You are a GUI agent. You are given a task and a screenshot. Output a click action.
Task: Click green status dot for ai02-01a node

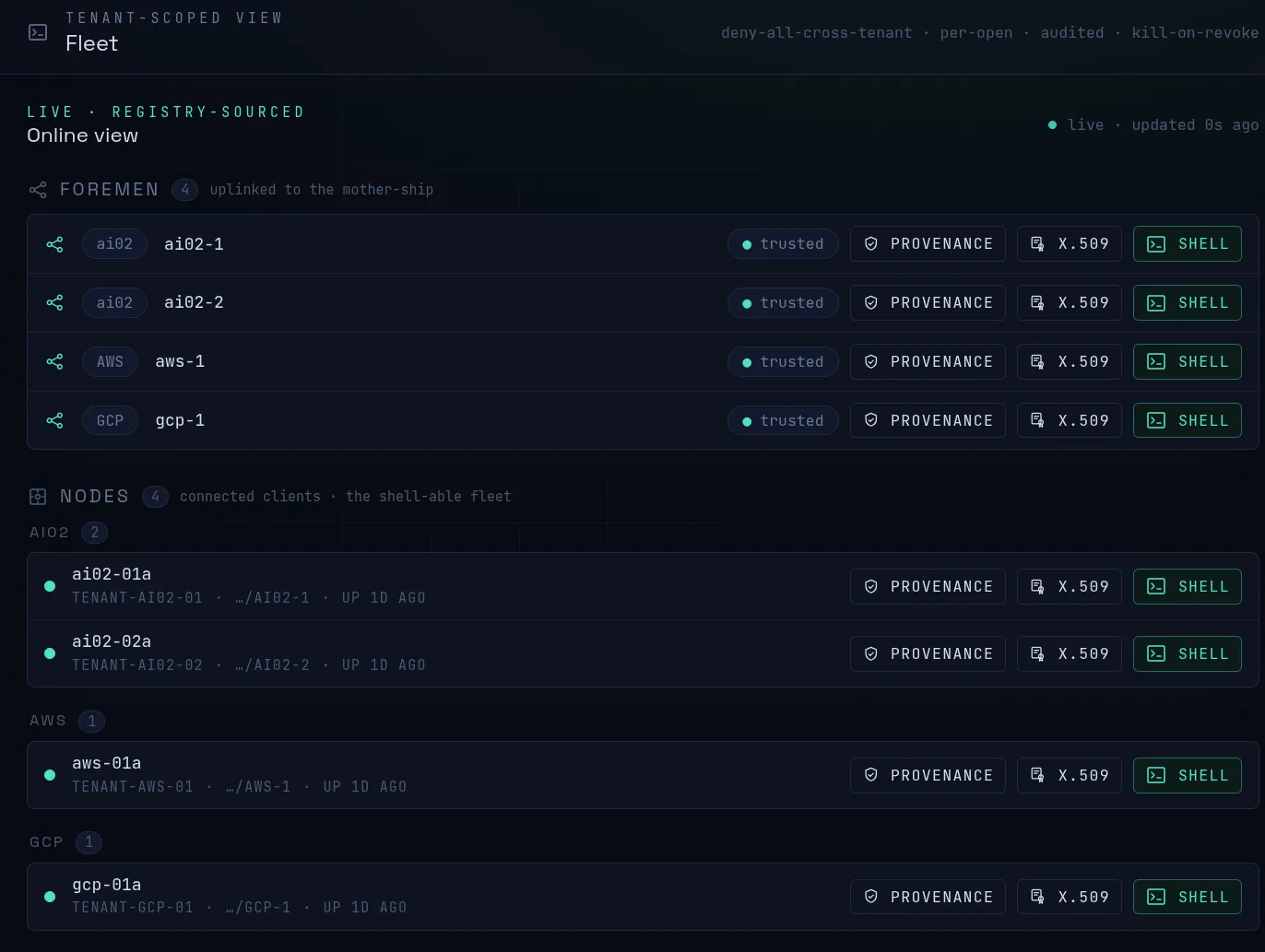pyautogui.click(x=50, y=586)
